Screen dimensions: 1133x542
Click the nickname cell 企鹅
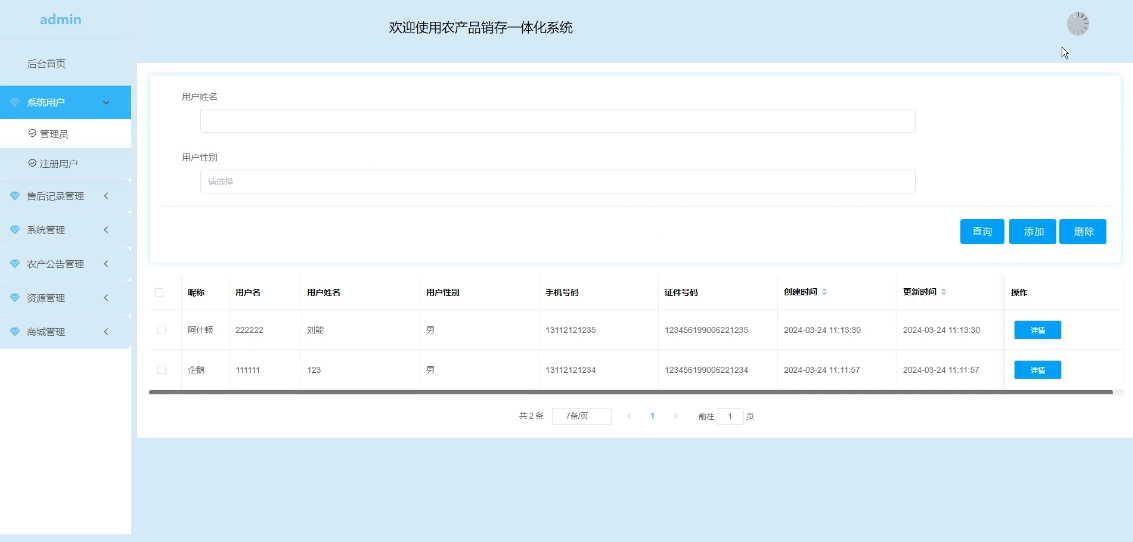click(x=196, y=370)
